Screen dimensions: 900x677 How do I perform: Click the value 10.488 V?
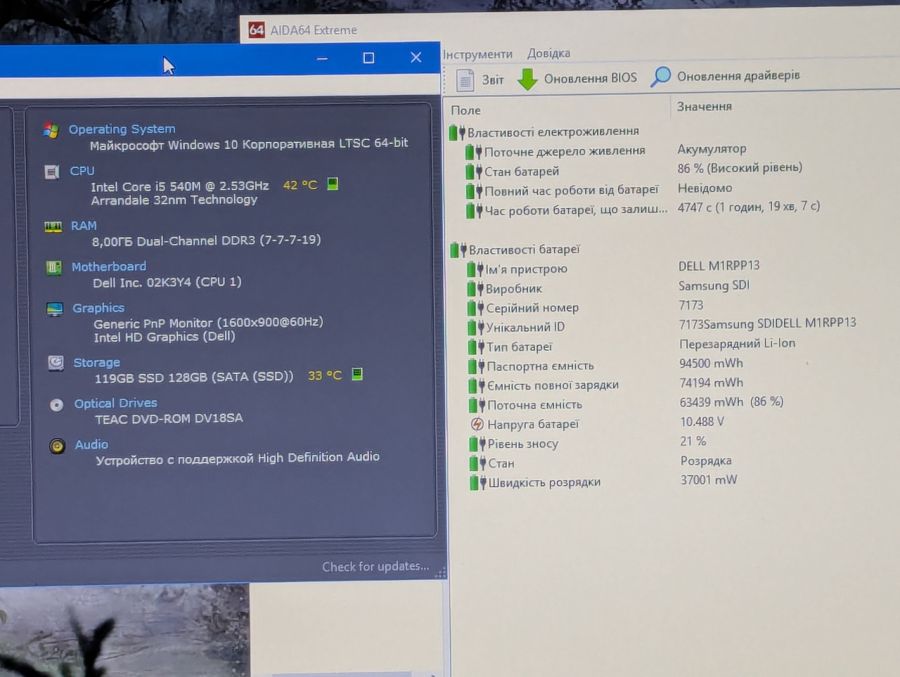point(703,422)
